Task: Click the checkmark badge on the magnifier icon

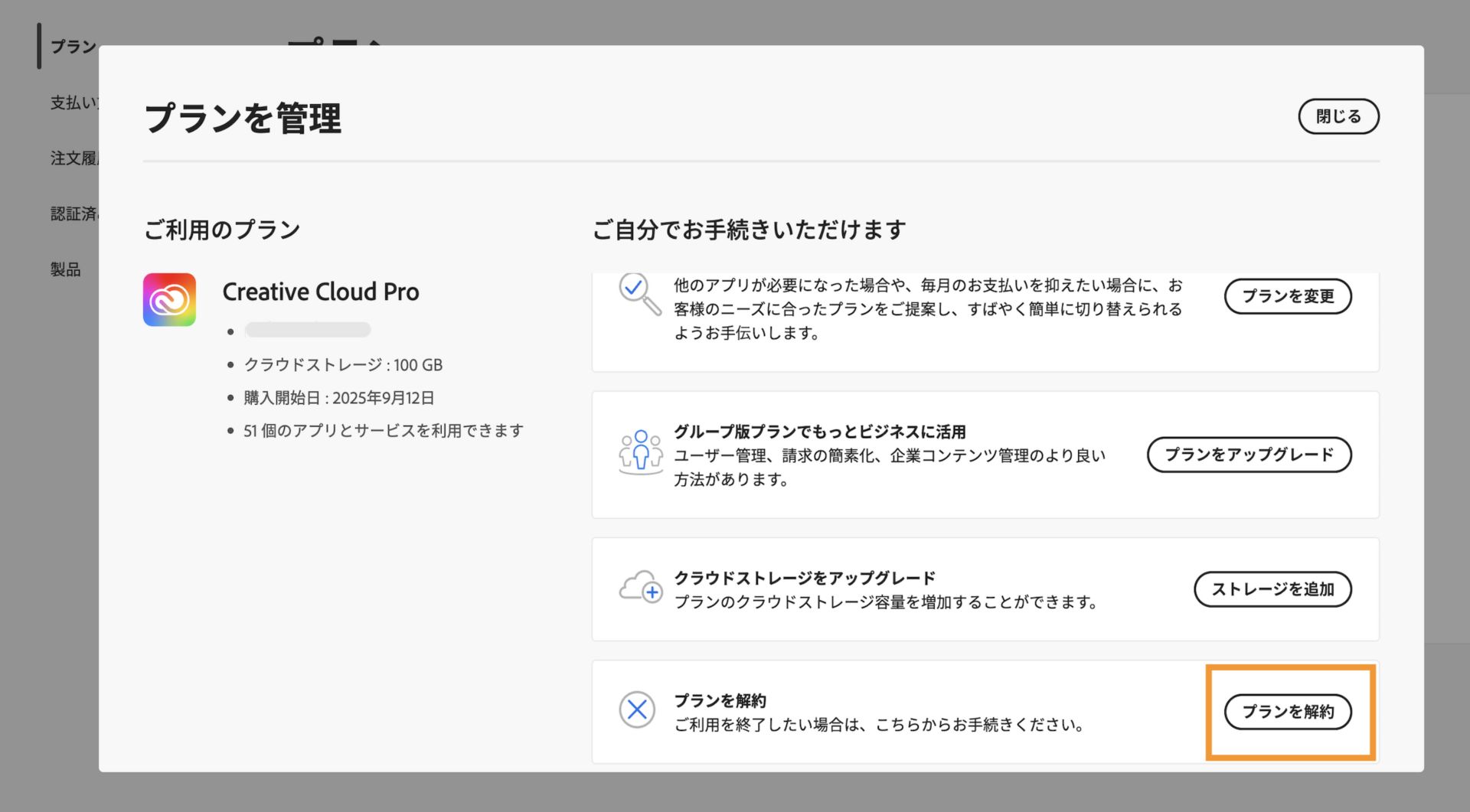Action: (x=632, y=286)
